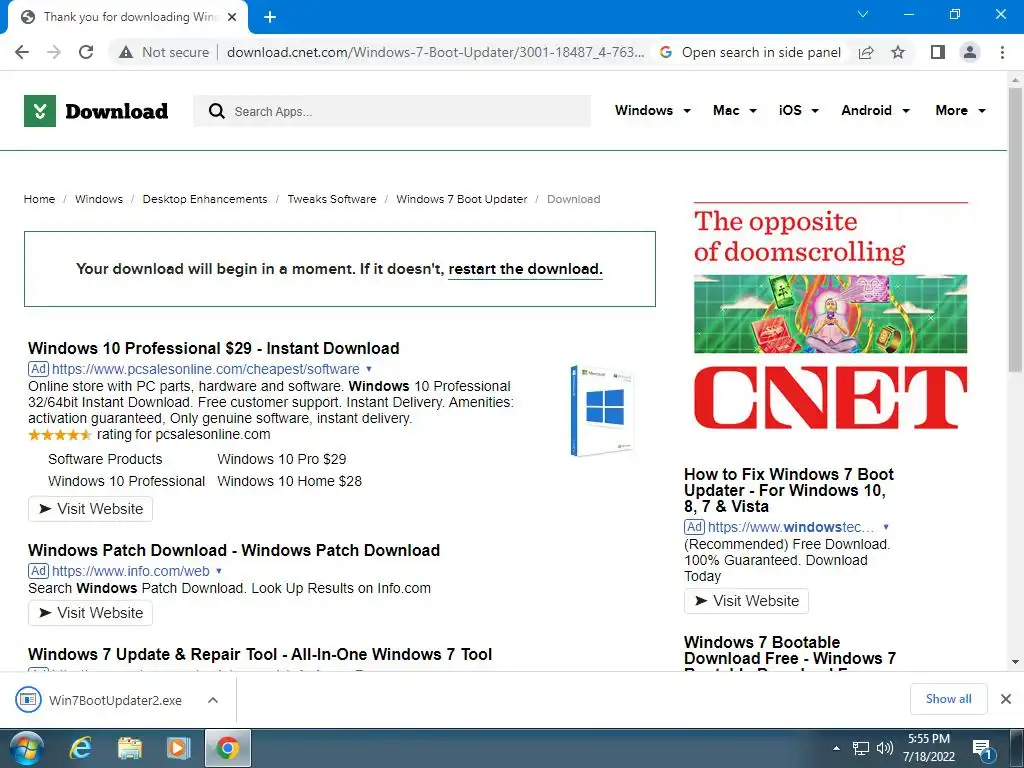This screenshot has height=768, width=1024.
Task: Expand the iOS nav dropdown
Action: pos(798,110)
